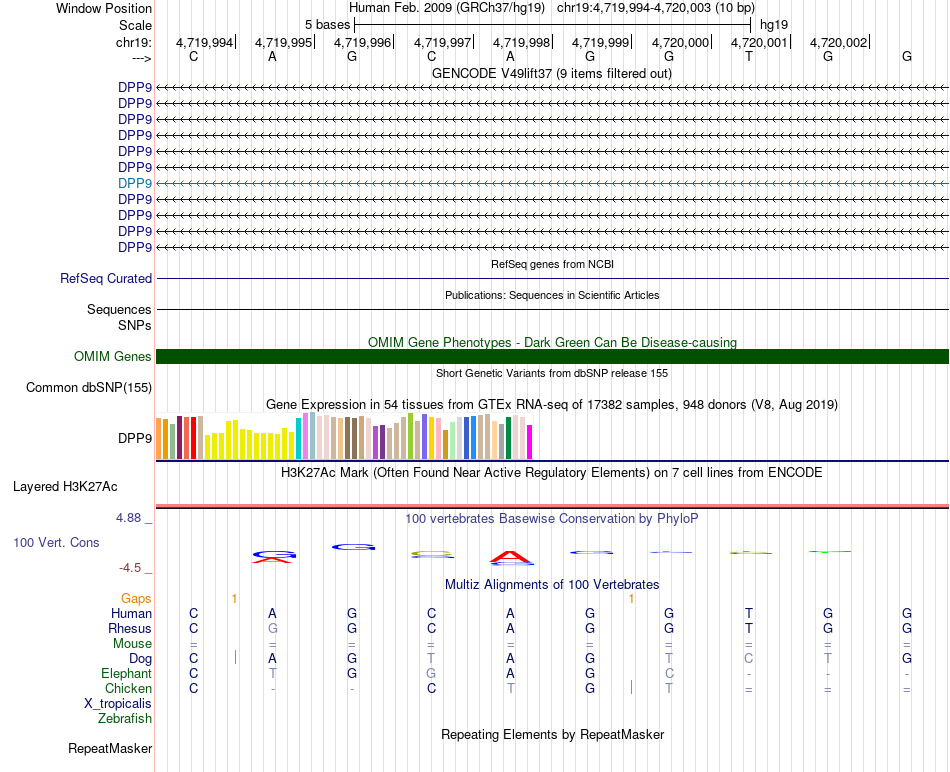Click the X_tropicalis species label
950x772 pixels.
point(118,703)
